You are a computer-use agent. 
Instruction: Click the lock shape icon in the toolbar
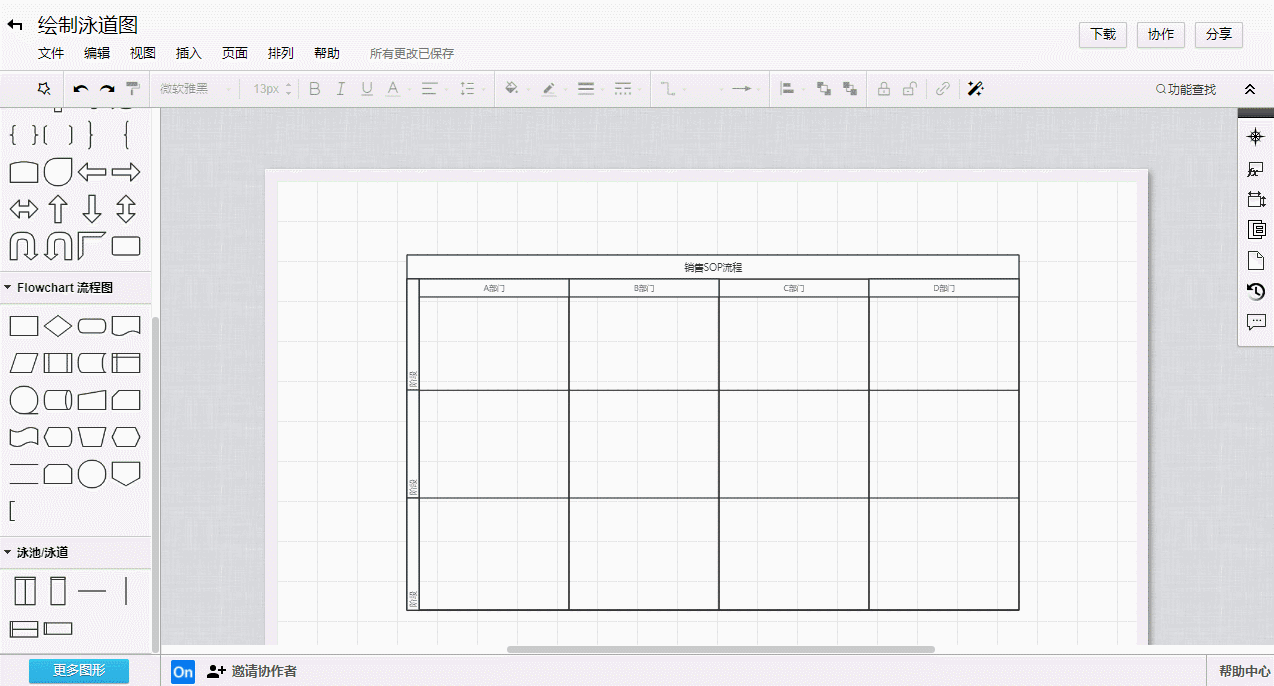884,89
